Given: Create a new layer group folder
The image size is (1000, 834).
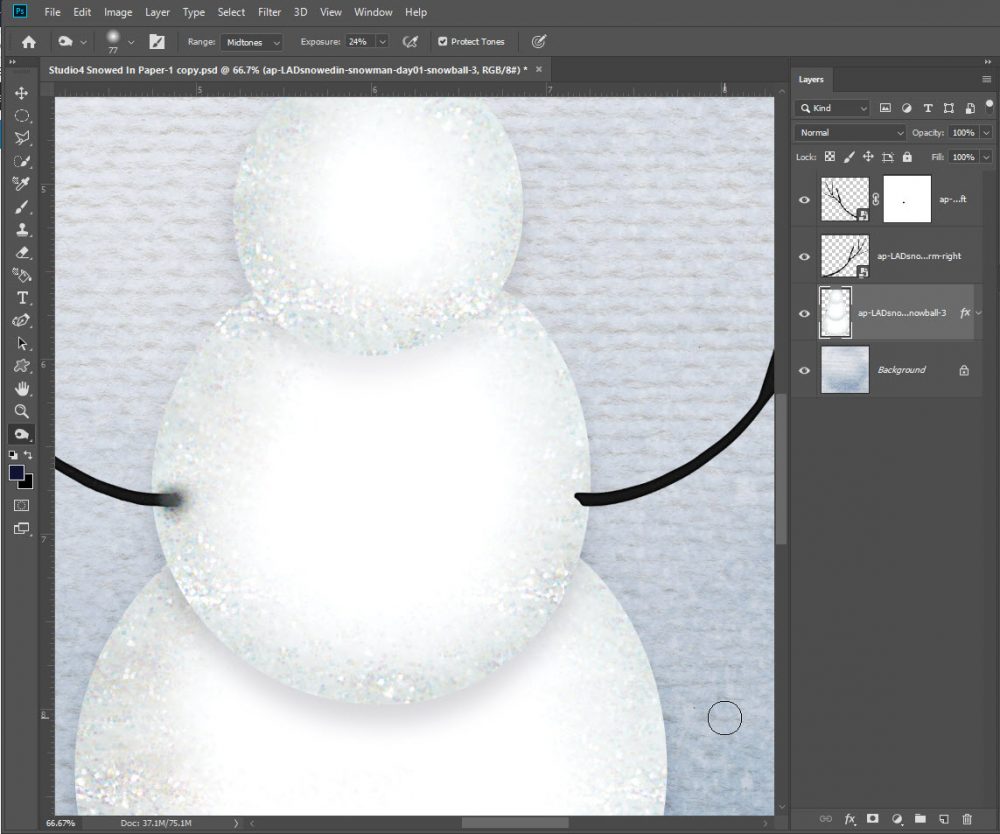Looking at the screenshot, I should (919, 818).
